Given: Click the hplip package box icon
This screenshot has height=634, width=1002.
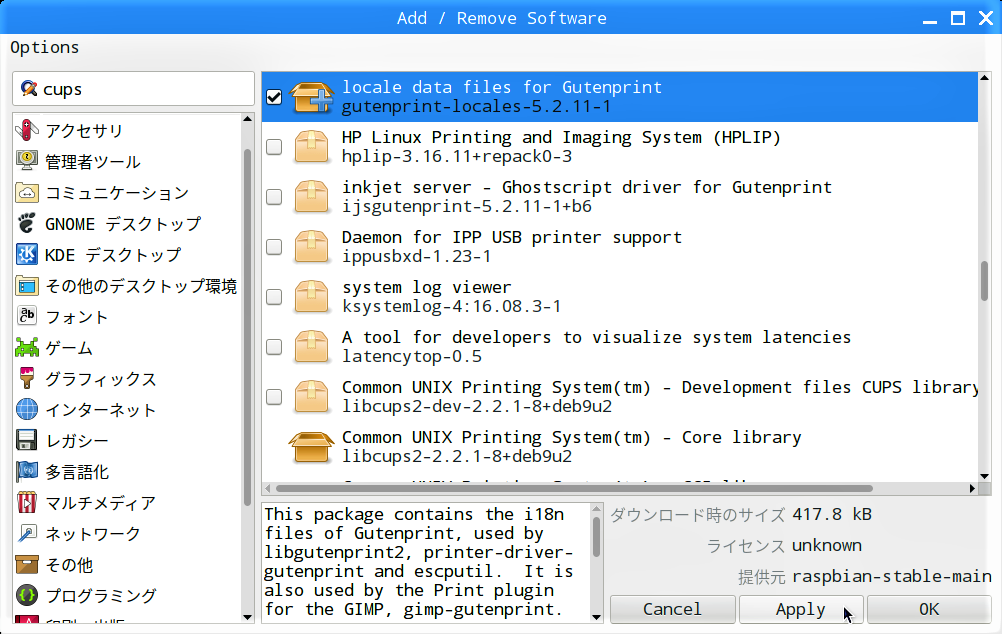Looking at the screenshot, I should click(311, 146).
